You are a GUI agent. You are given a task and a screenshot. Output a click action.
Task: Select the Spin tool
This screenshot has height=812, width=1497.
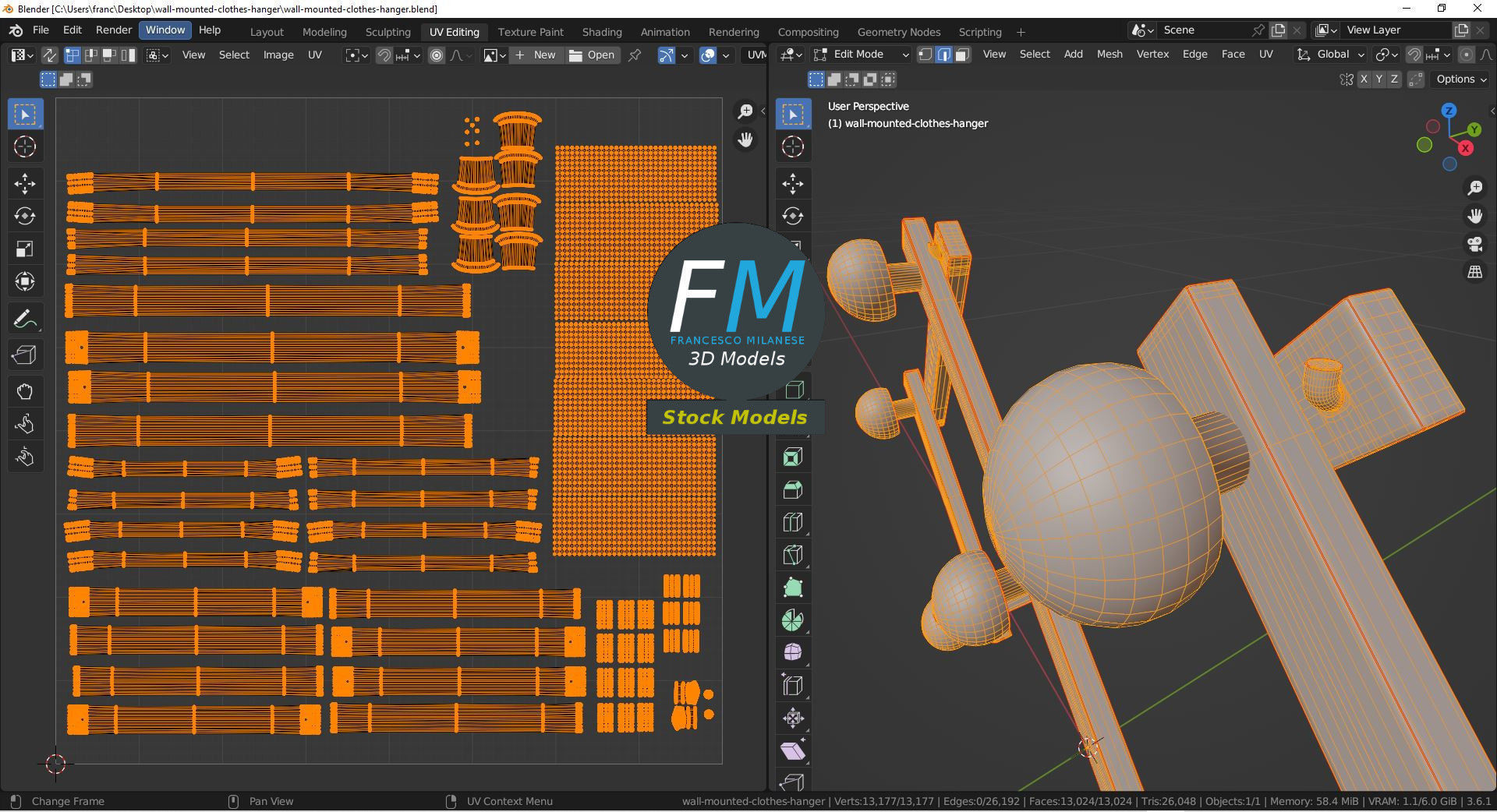coord(793,620)
